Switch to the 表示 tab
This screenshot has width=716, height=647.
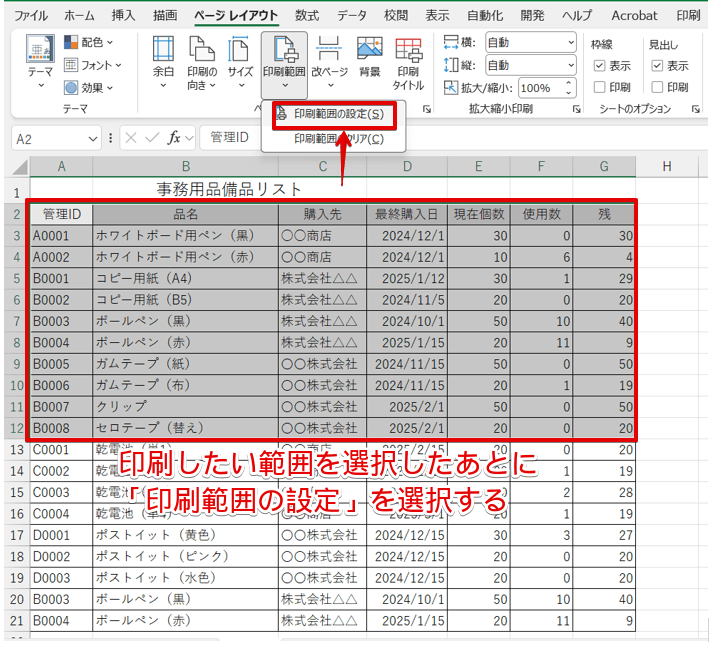click(437, 16)
